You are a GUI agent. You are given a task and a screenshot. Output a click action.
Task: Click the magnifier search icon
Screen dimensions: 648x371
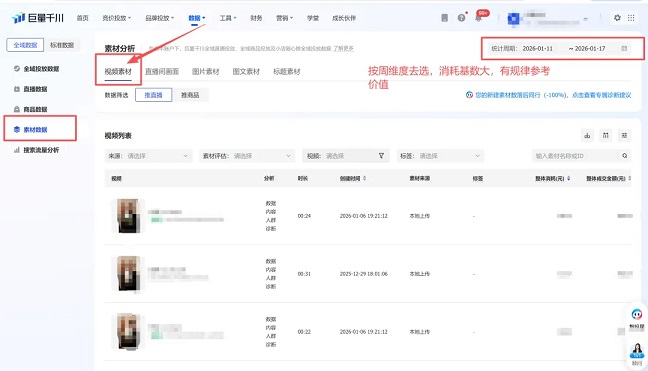pos(624,156)
